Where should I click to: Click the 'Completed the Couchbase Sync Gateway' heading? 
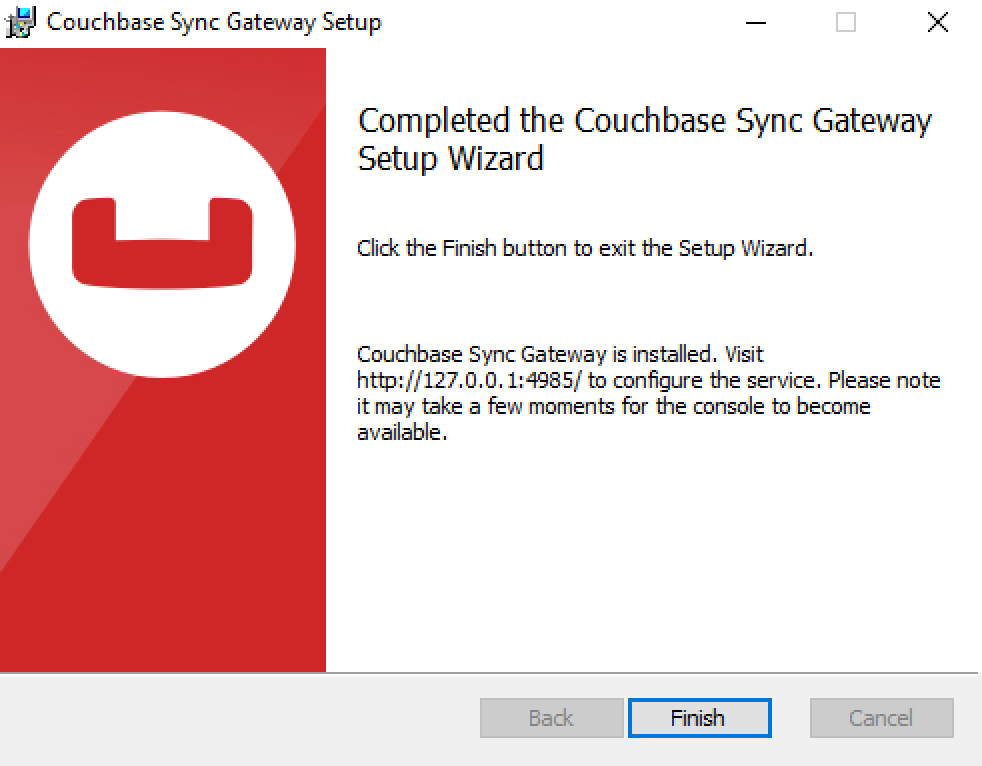pyautogui.click(x=644, y=121)
